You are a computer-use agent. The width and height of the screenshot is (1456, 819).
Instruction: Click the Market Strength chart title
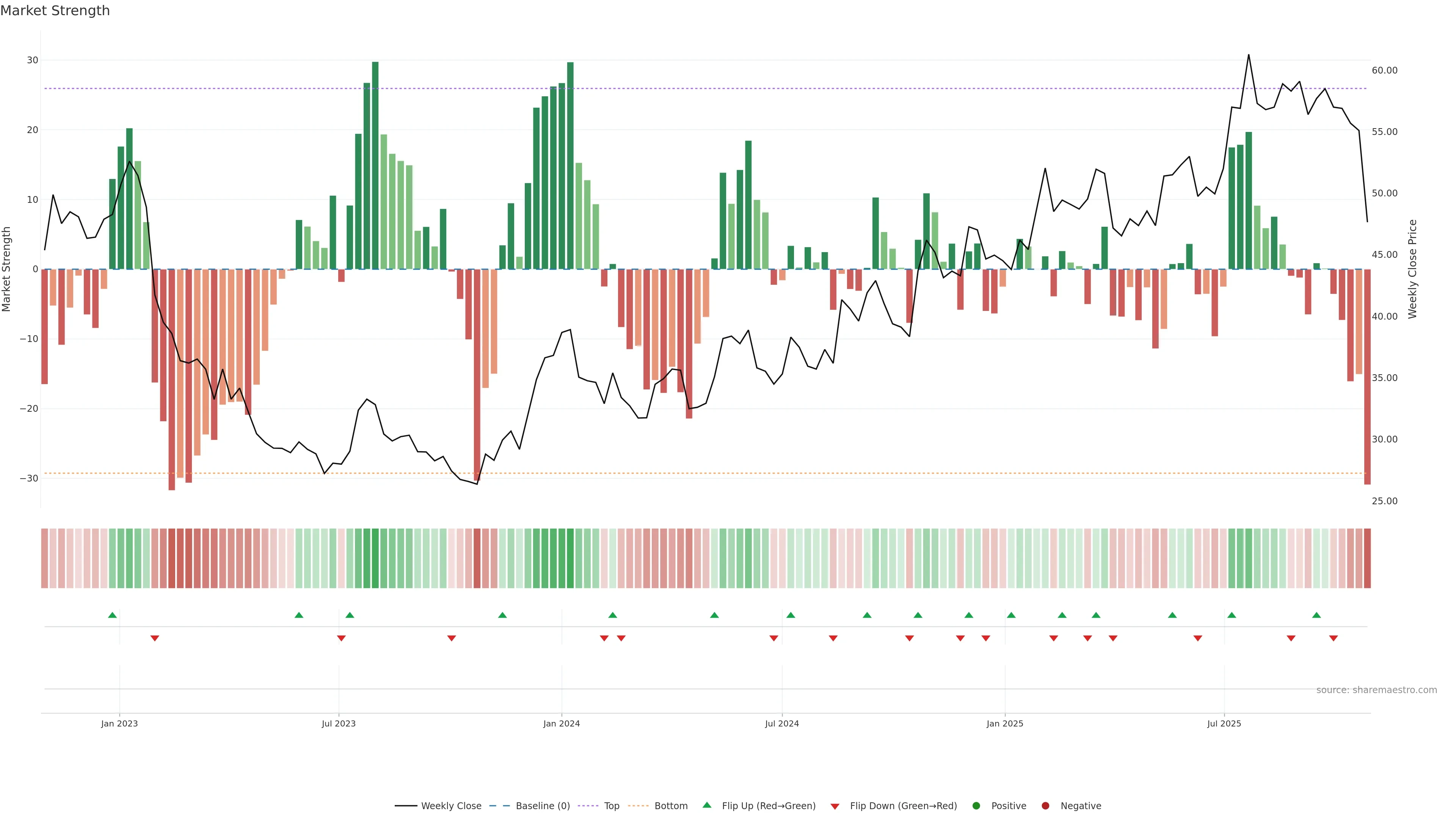pos(55,11)
